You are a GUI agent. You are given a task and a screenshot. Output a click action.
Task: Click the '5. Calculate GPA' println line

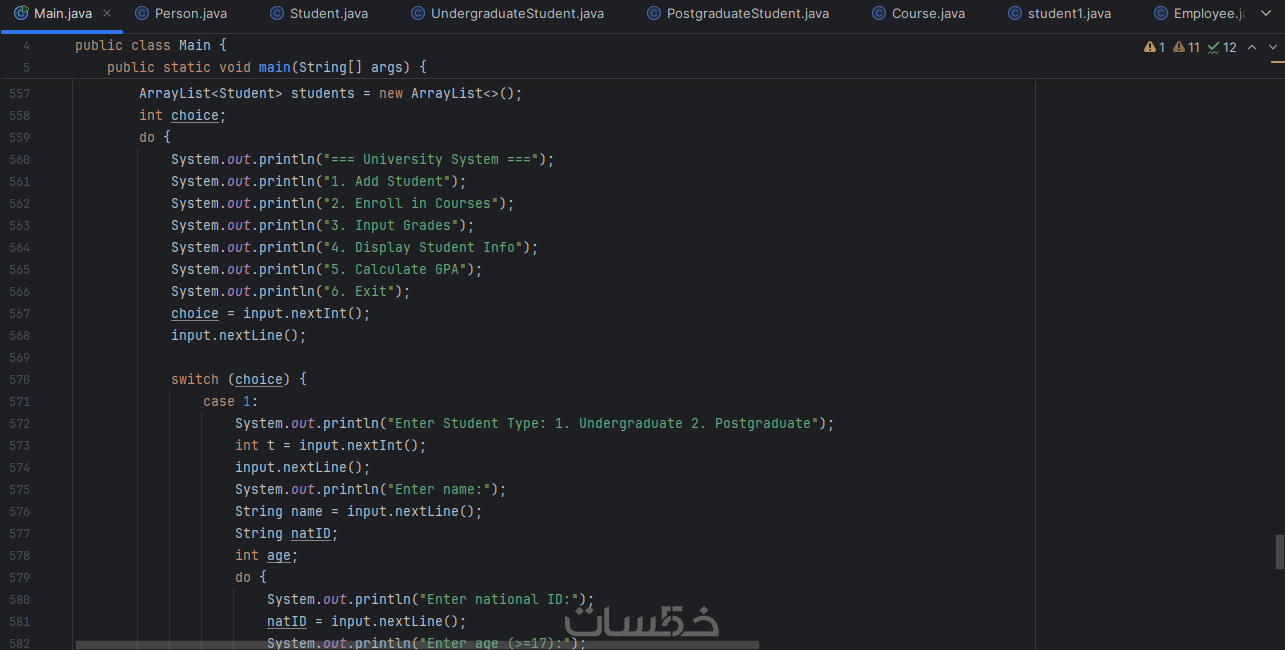(327, 269)
